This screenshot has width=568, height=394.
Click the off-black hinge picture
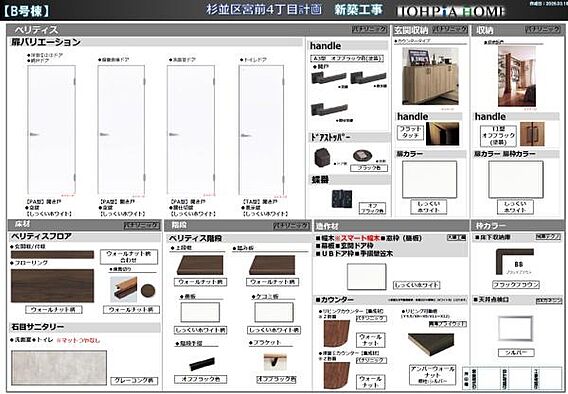pos(342,199)
